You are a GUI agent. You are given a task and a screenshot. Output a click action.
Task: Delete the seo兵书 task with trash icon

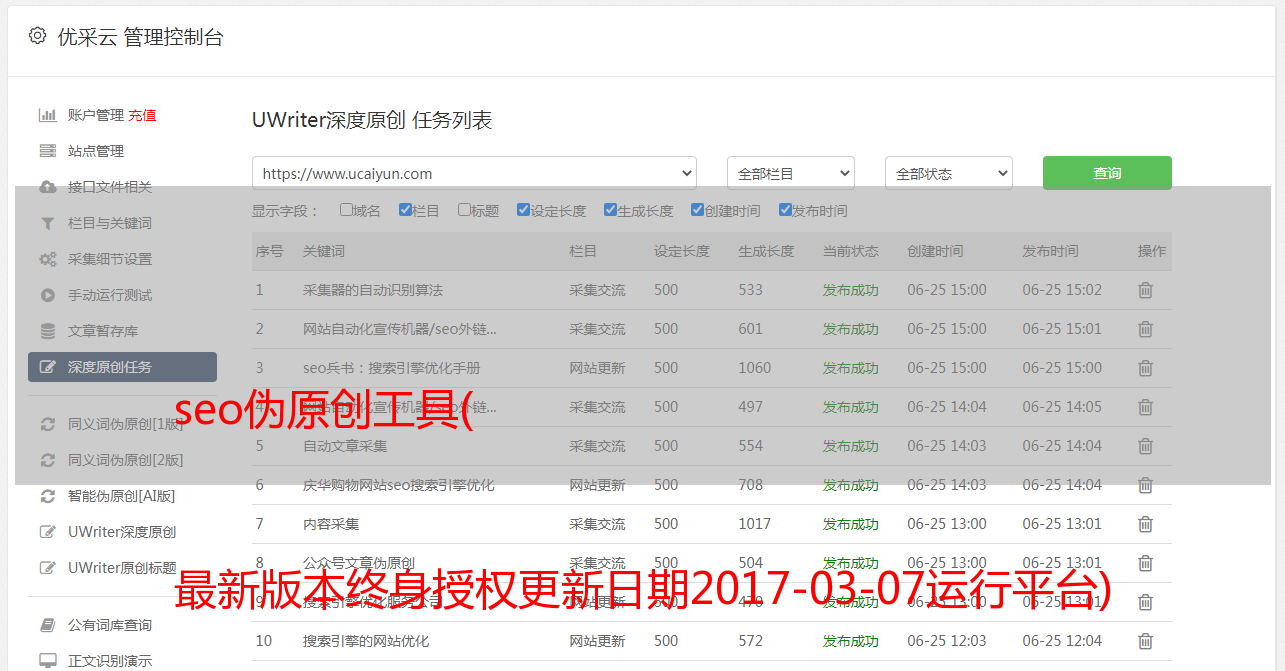point(1145,368)
